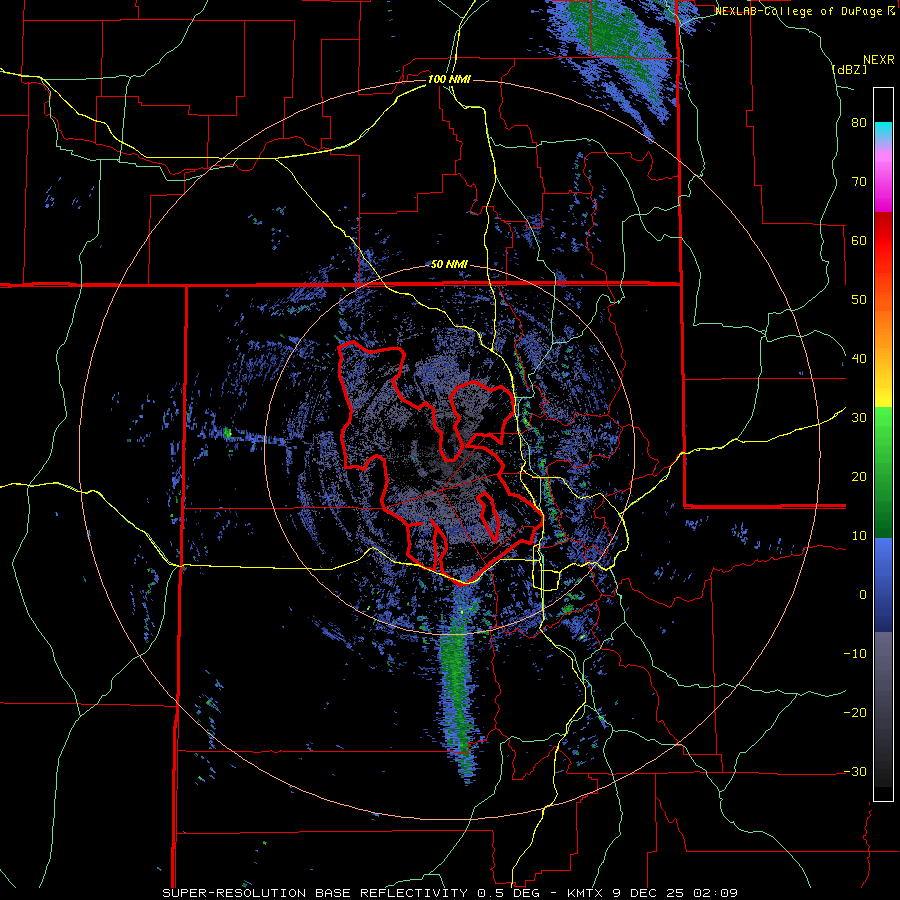
Task: Click the 60 value on the dBZ scale
Action: pos(859,240)
